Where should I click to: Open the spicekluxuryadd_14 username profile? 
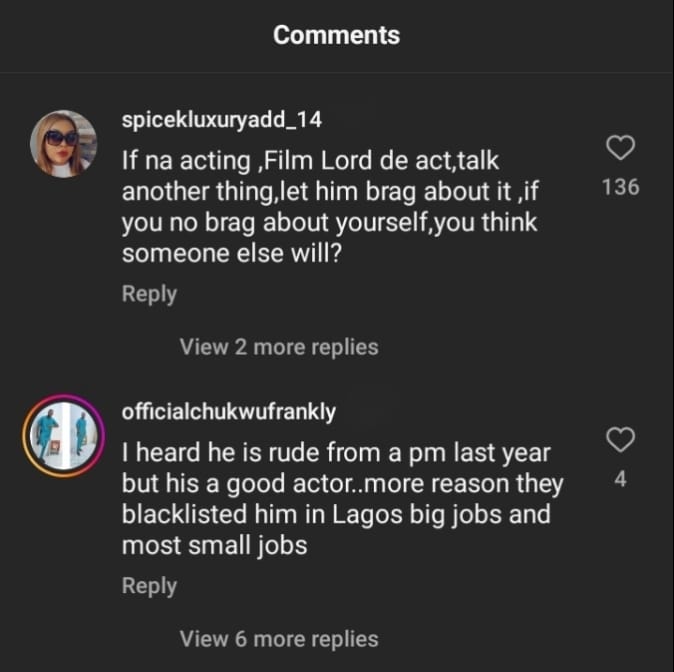[x=222, y=120]
